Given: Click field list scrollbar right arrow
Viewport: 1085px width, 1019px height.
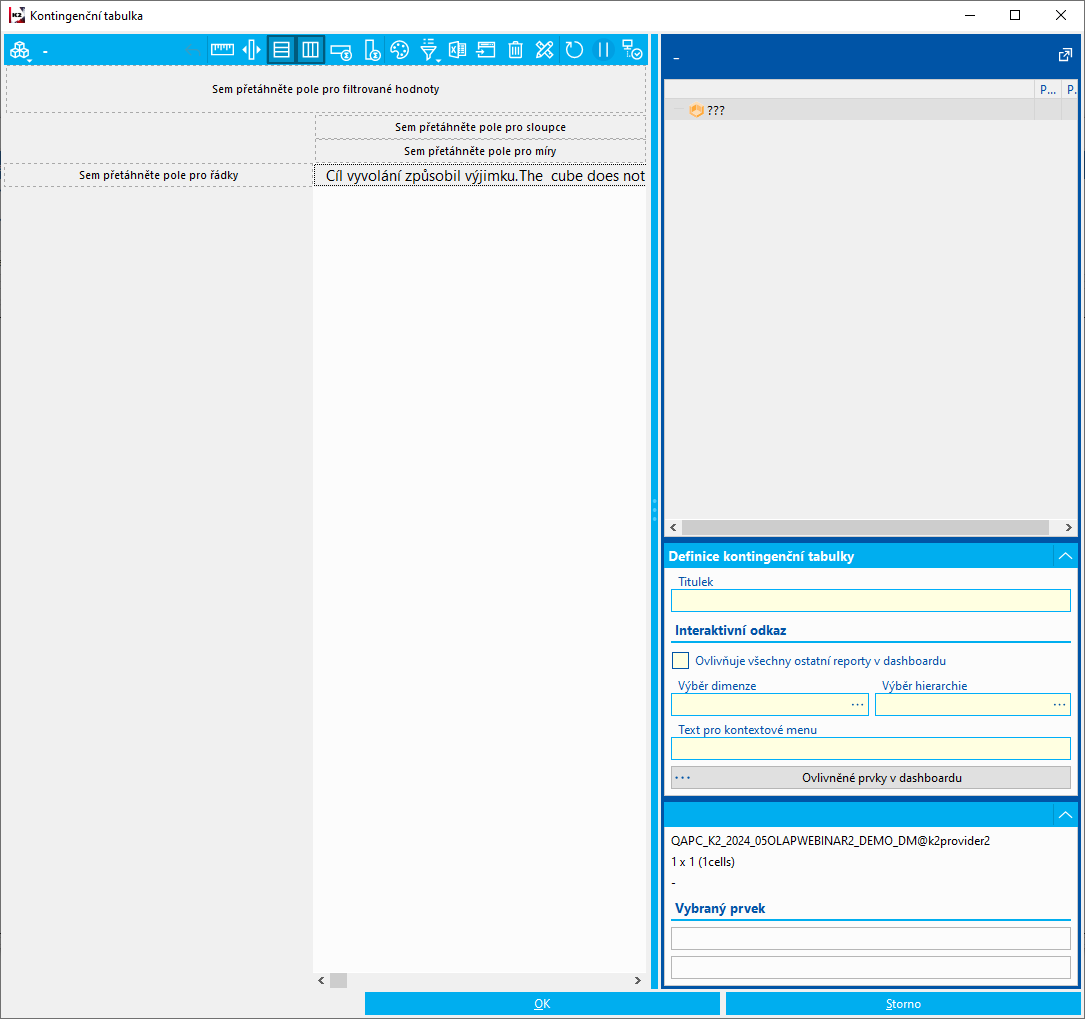Looking at the screenshot, I should click(1068, 527).
